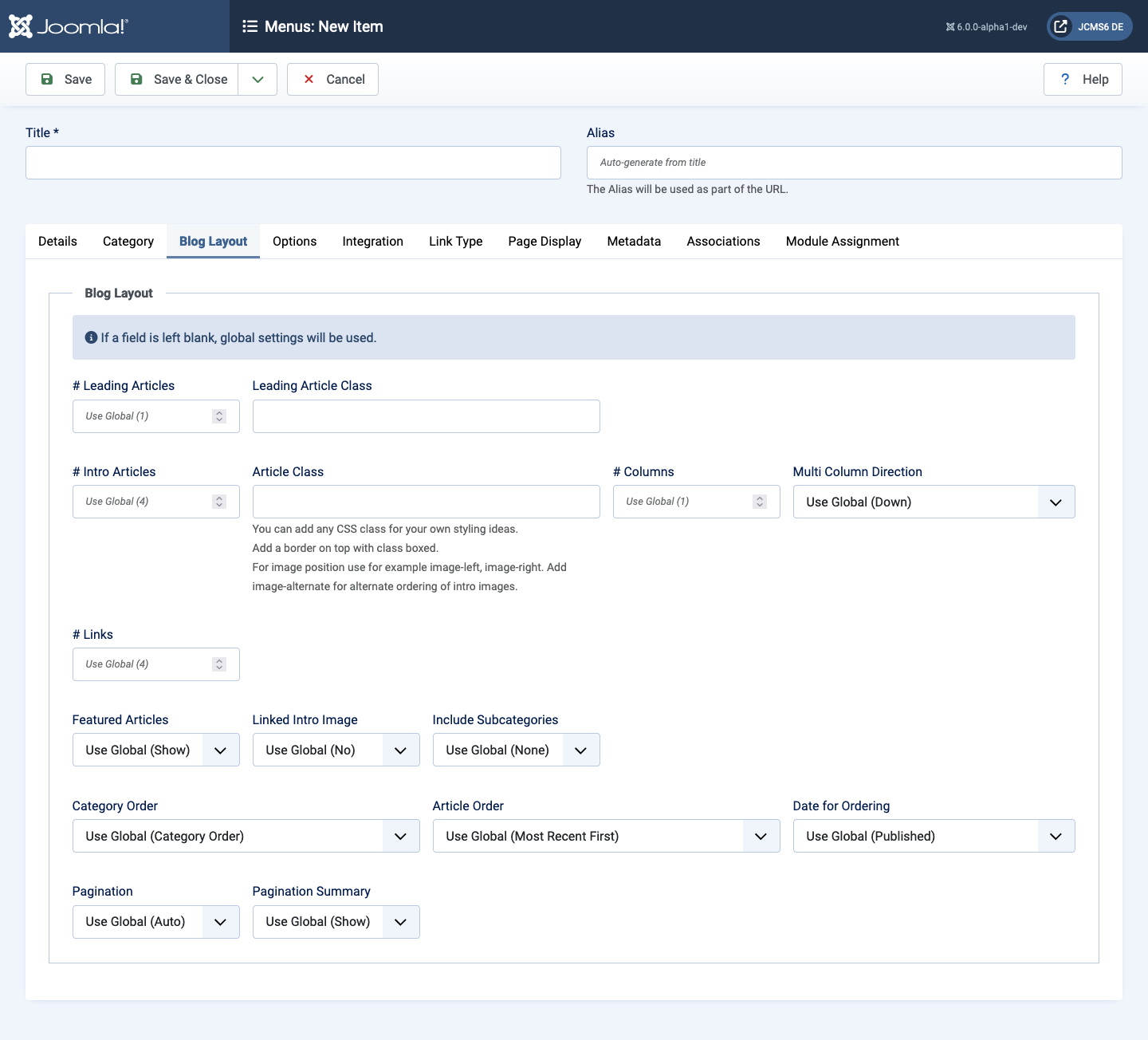Focus the Leading Article Class field
The height and width of the screenshot is (1040, 1148).
427,416
